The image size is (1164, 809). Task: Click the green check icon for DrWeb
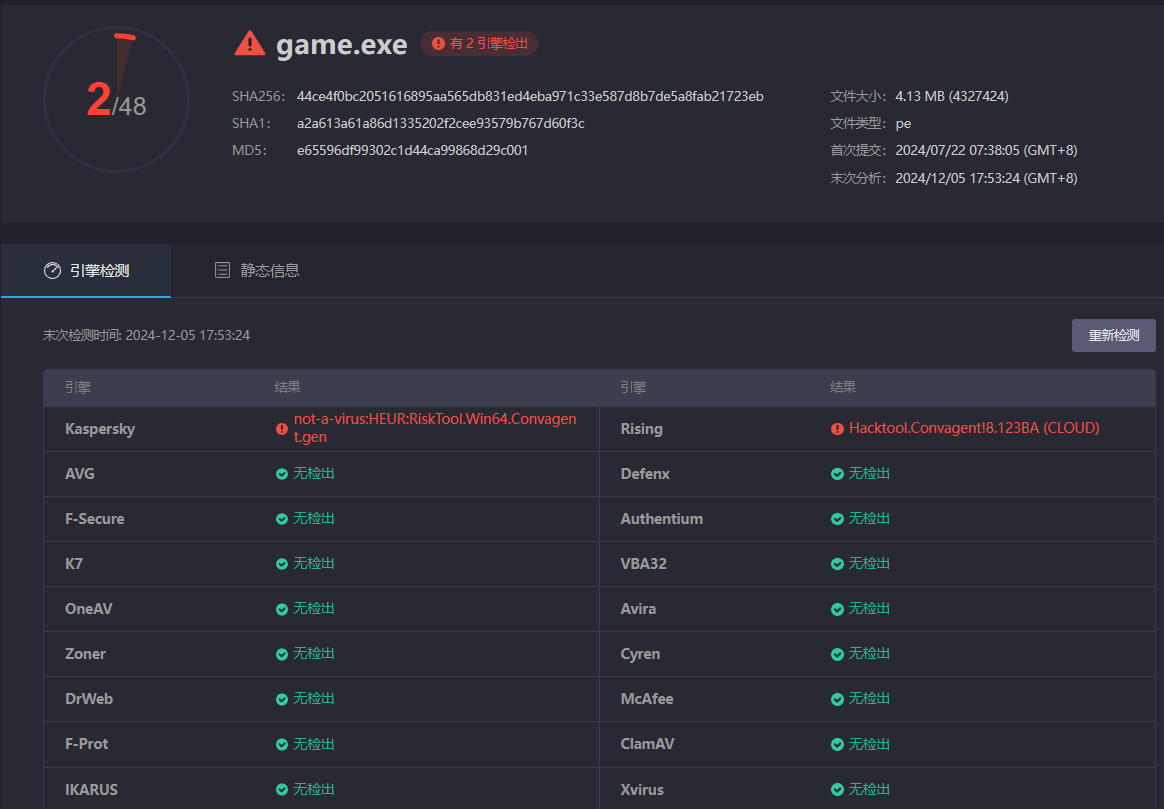pos(282,699)
